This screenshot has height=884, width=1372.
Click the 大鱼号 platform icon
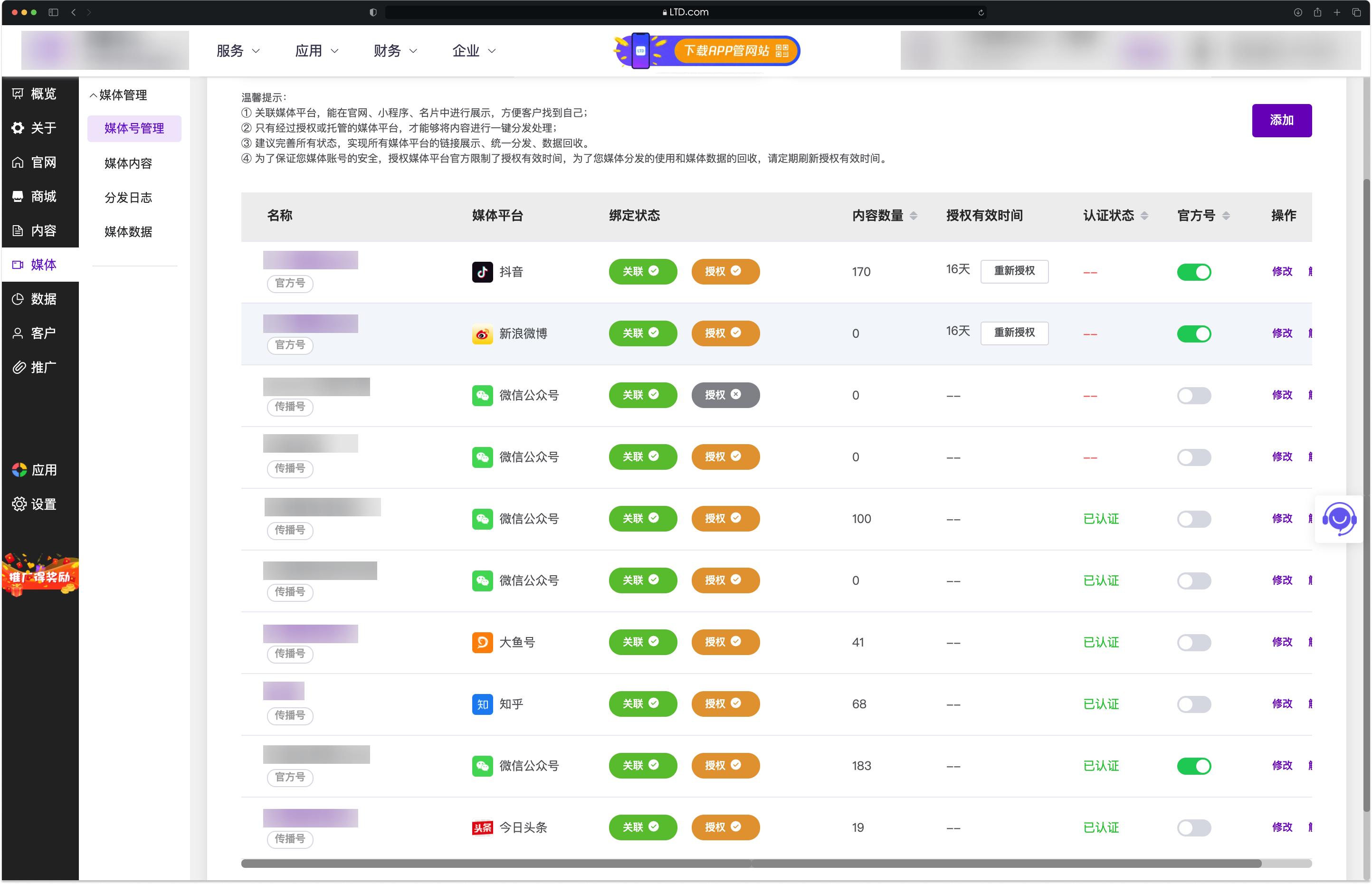point(483,642)
